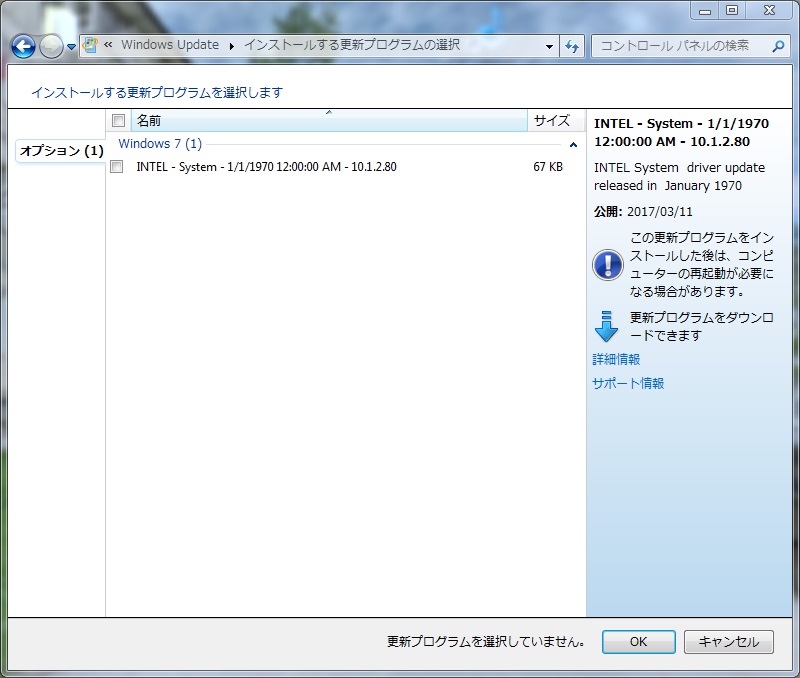This screenshot has width=800, height=678.
Task: Go back with the blue Back arrow
Action: click(23, 47)
